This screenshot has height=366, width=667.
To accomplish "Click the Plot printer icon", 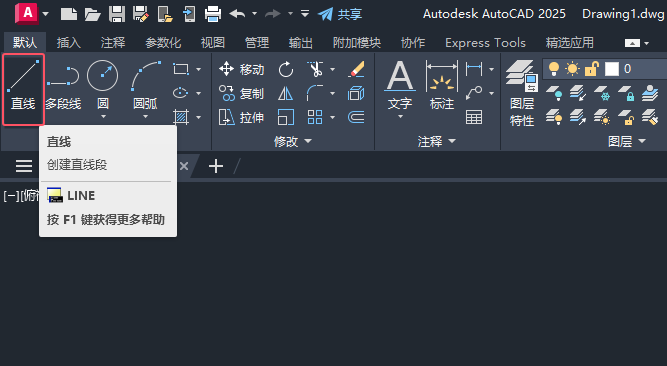I will pos(213,14).
